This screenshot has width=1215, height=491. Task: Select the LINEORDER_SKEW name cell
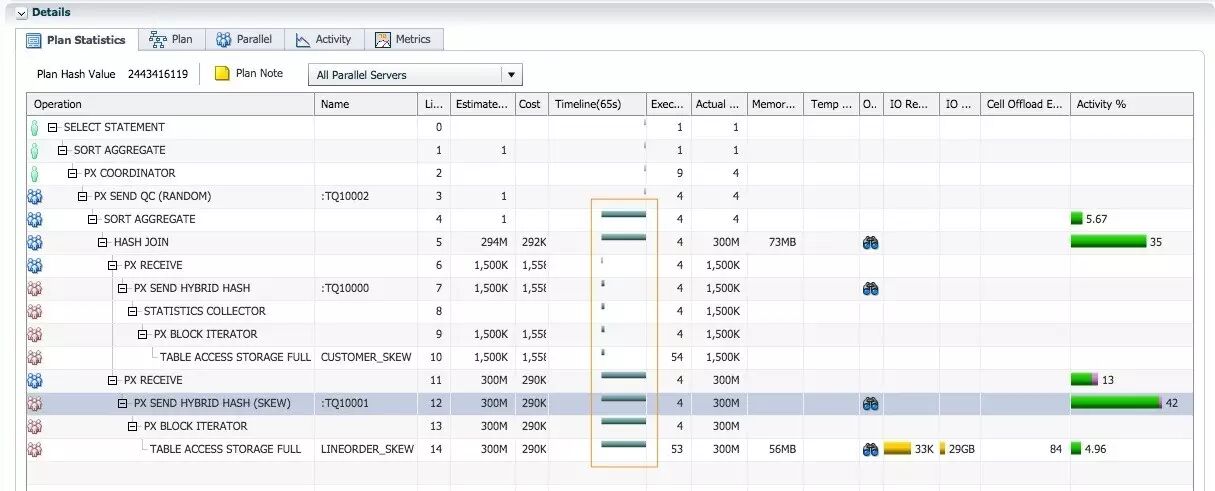tap(366, 449)
